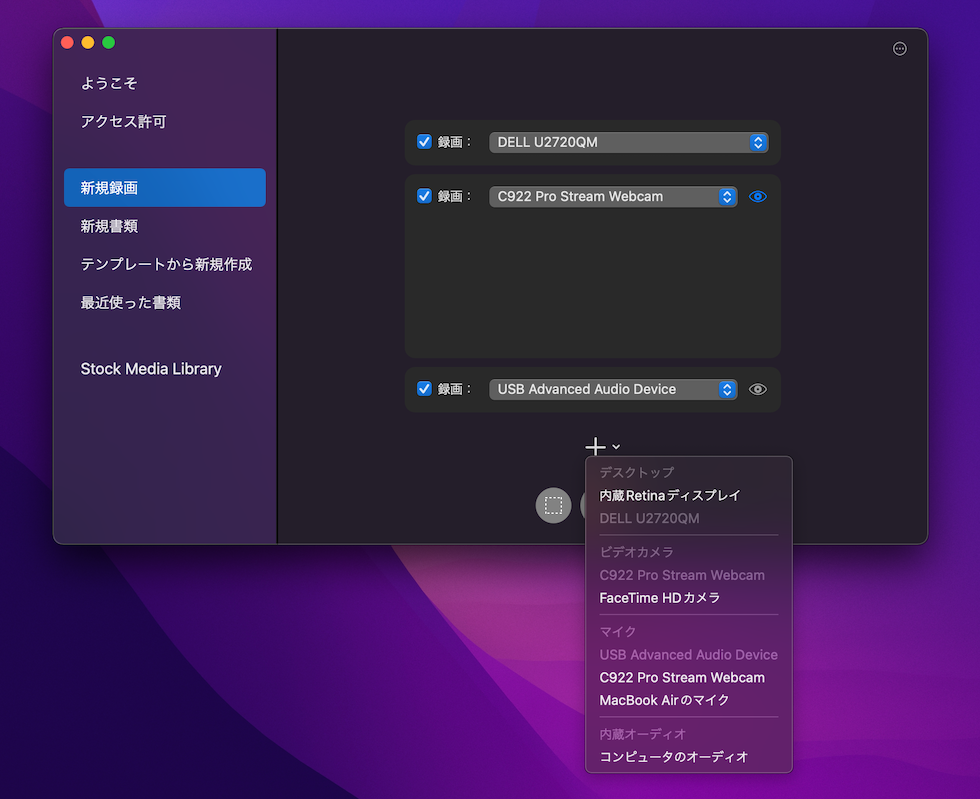Toggle visibility of the C922 Pro Stream Webcam preview
The width and height of the screenshot is (980, 799).
click(x=757, y=196)
